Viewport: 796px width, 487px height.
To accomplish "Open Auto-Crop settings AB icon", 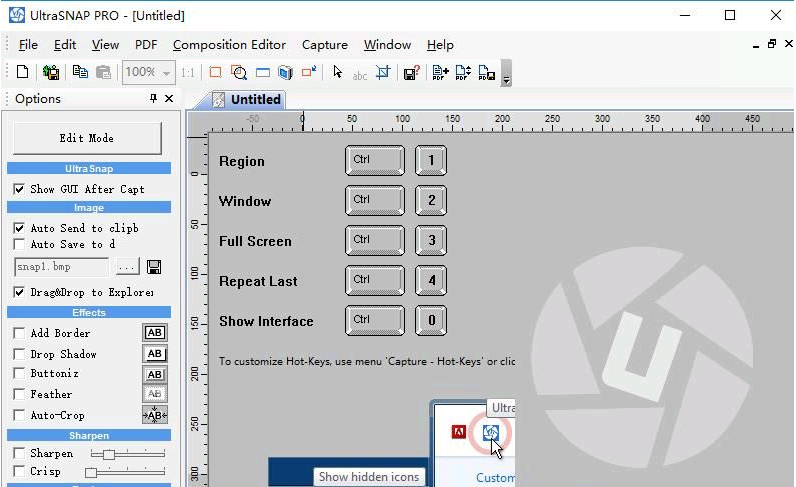I will pos(155,415).
